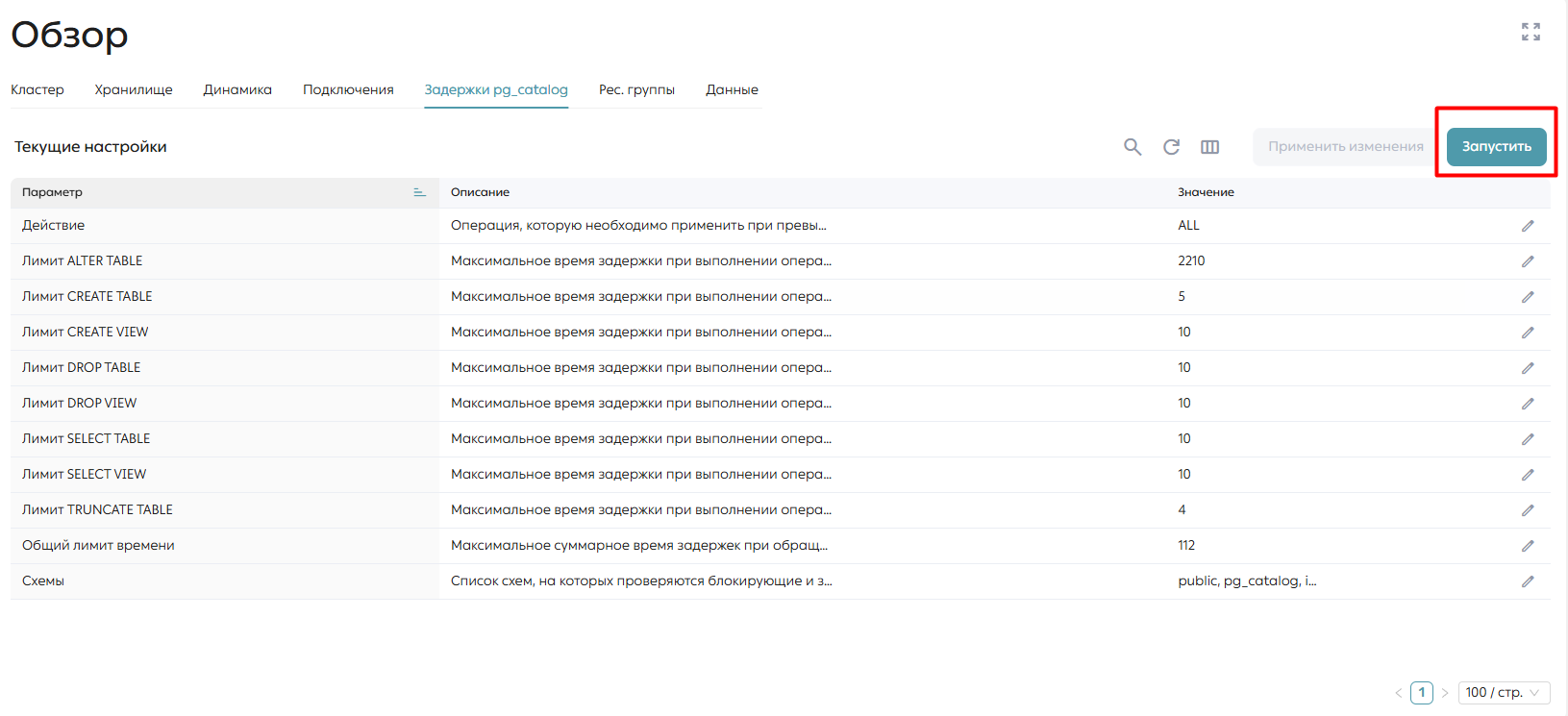1568x716 pixels.
Task: Go to next page arrow
Action: point(1444,693)
